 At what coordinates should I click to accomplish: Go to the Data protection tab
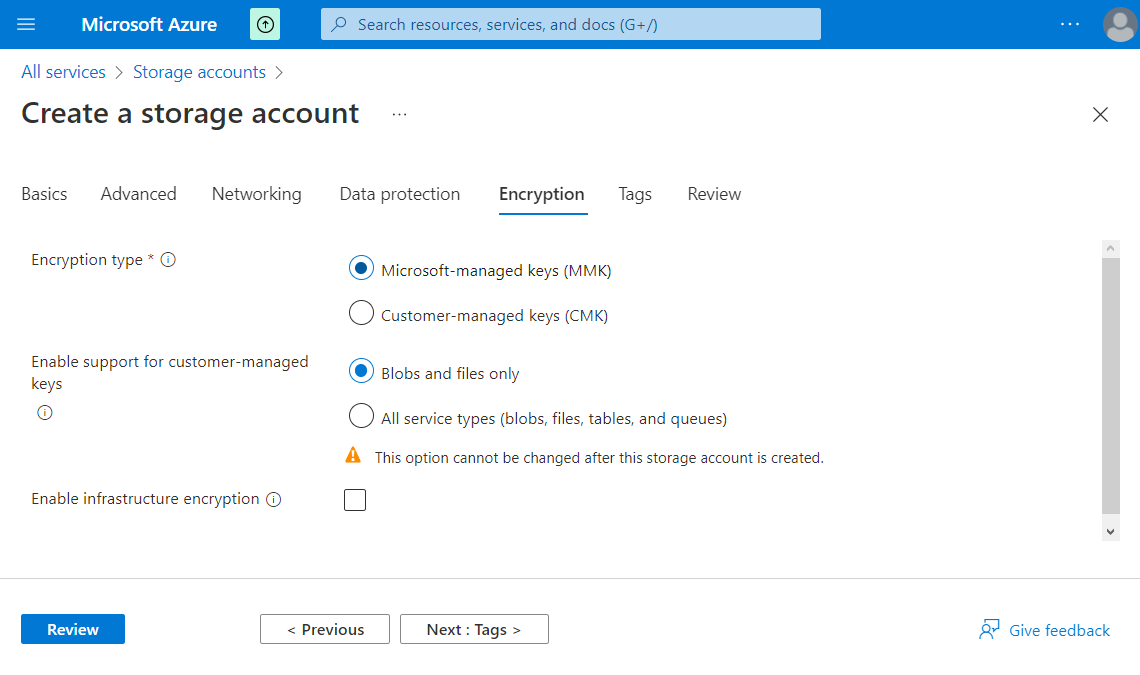pyautogui.click(x=400, y=194)
